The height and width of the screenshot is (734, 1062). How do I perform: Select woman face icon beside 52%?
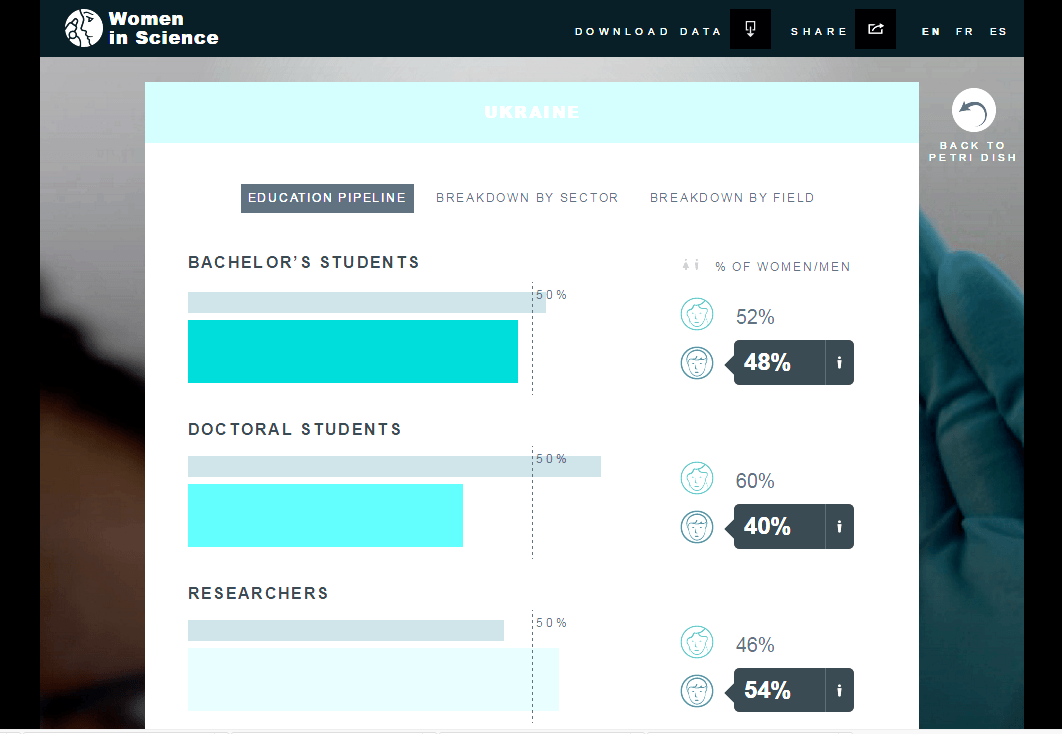(x=697, y=314)
